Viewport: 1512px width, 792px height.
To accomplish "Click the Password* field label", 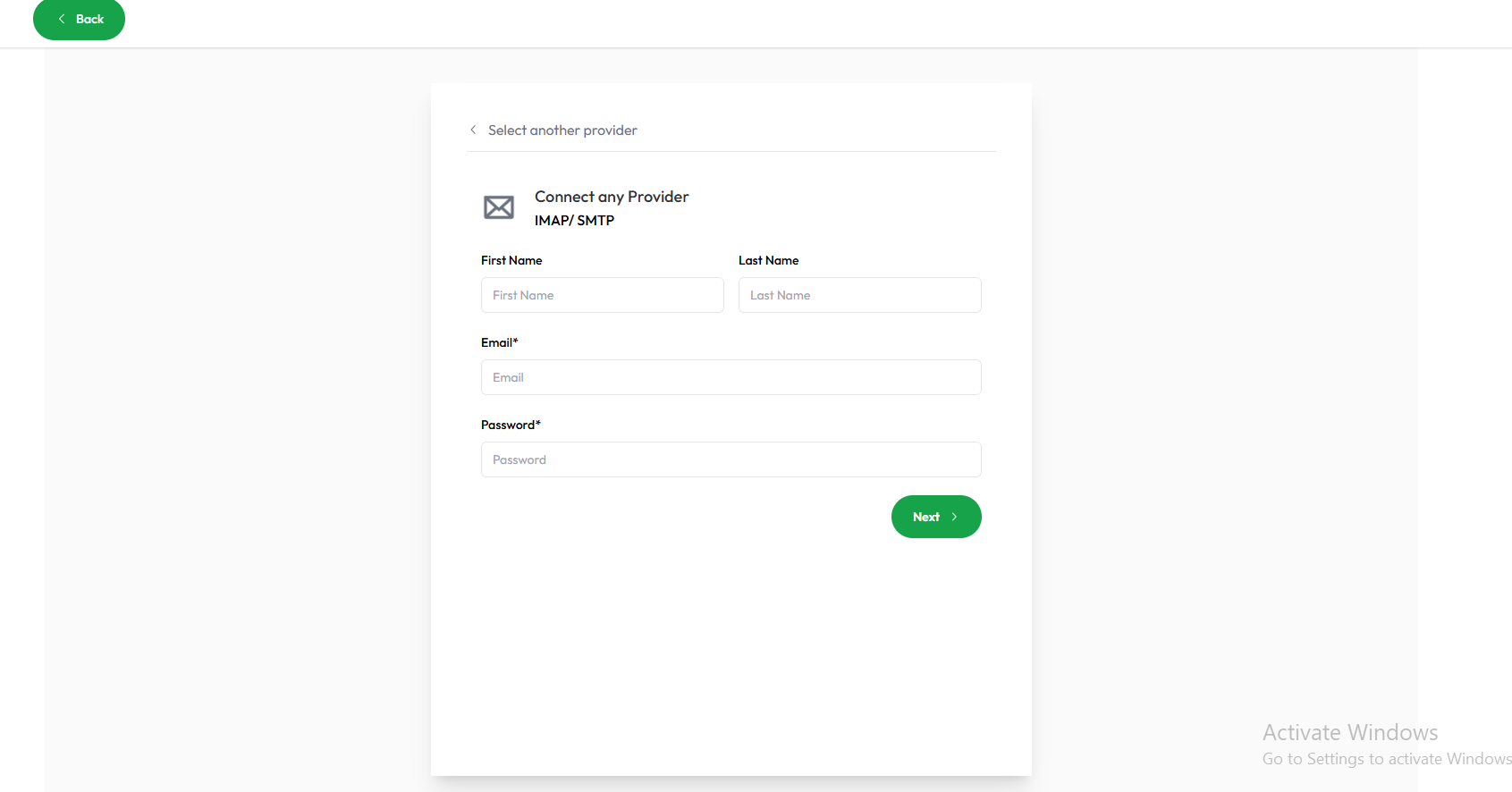I will [x=511, y=425].
